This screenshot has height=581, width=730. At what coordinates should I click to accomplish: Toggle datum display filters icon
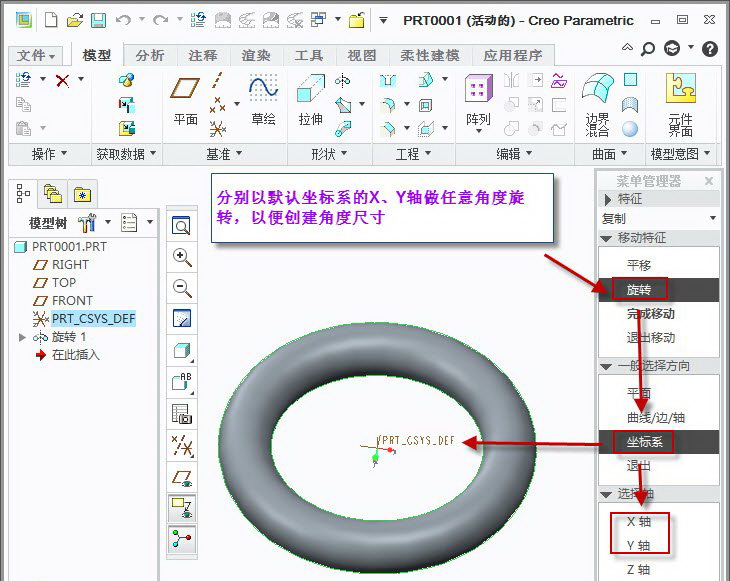tap(182, 445)
